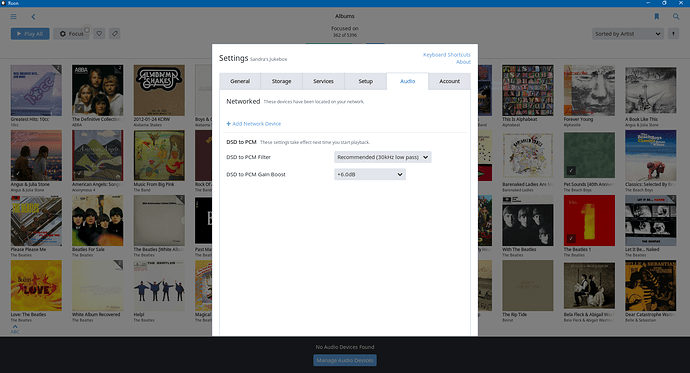This screenshot has width=690, height=373.
Task: Switch to the Account tab
Action: (449, 81)
